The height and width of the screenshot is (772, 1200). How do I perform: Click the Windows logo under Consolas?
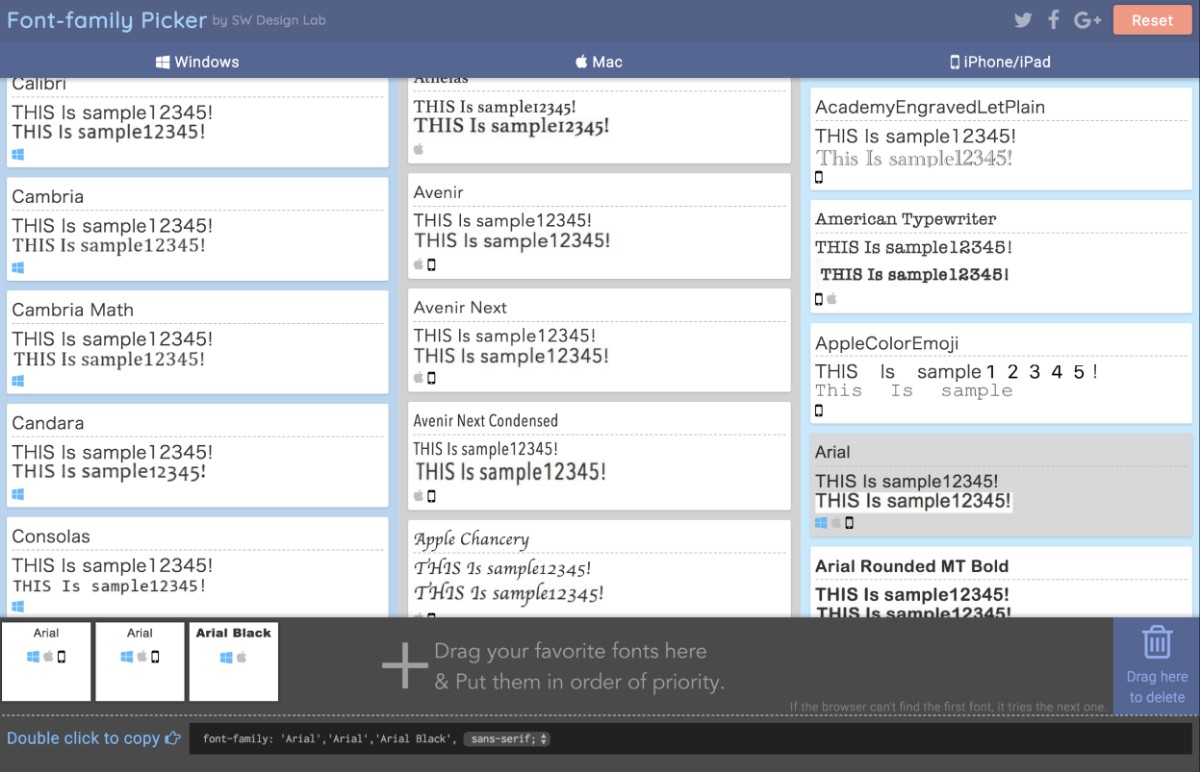[18, 607]
